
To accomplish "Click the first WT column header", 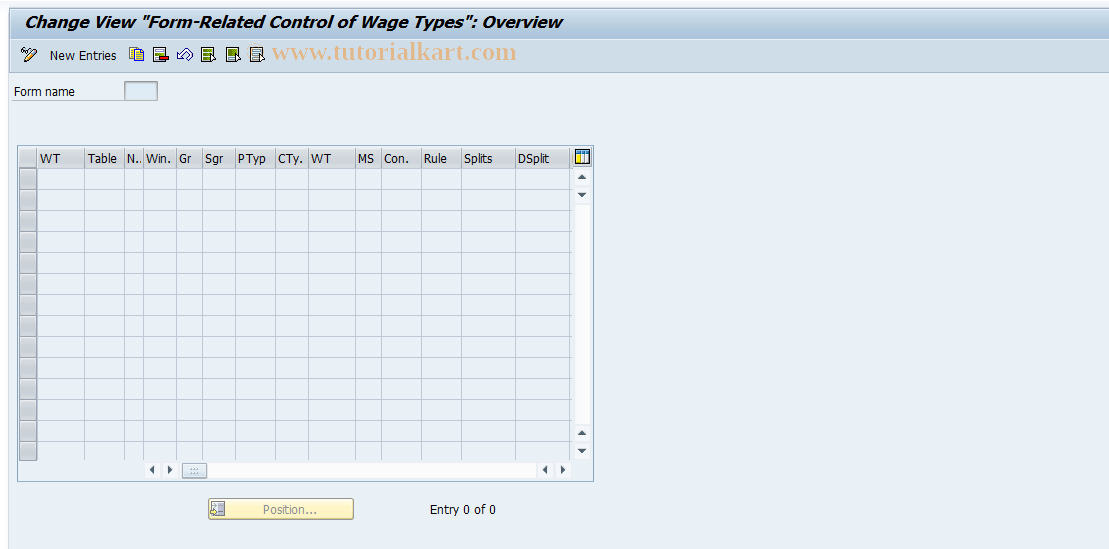I will coord(61,158).
